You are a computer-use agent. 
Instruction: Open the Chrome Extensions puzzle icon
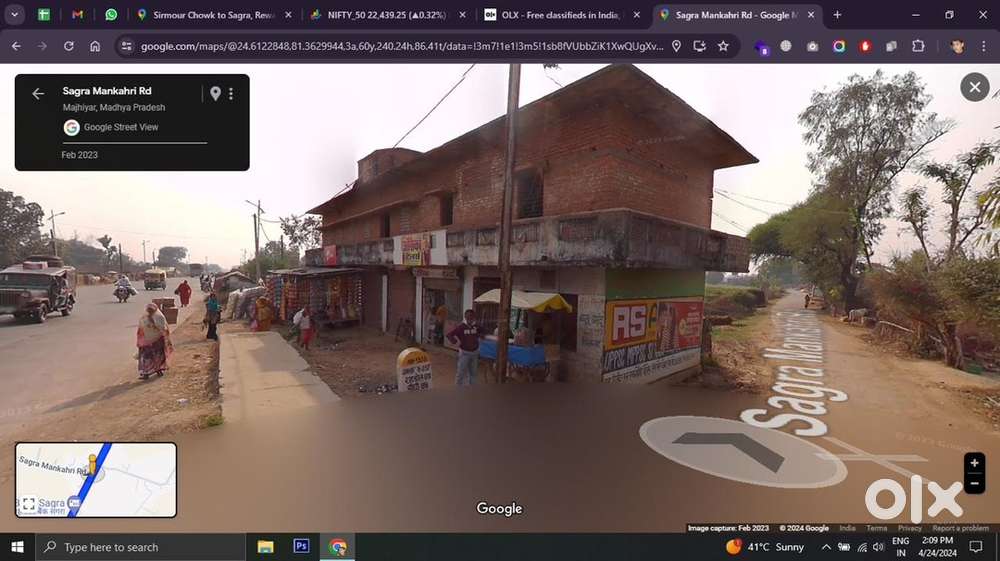tap(918, 46)
